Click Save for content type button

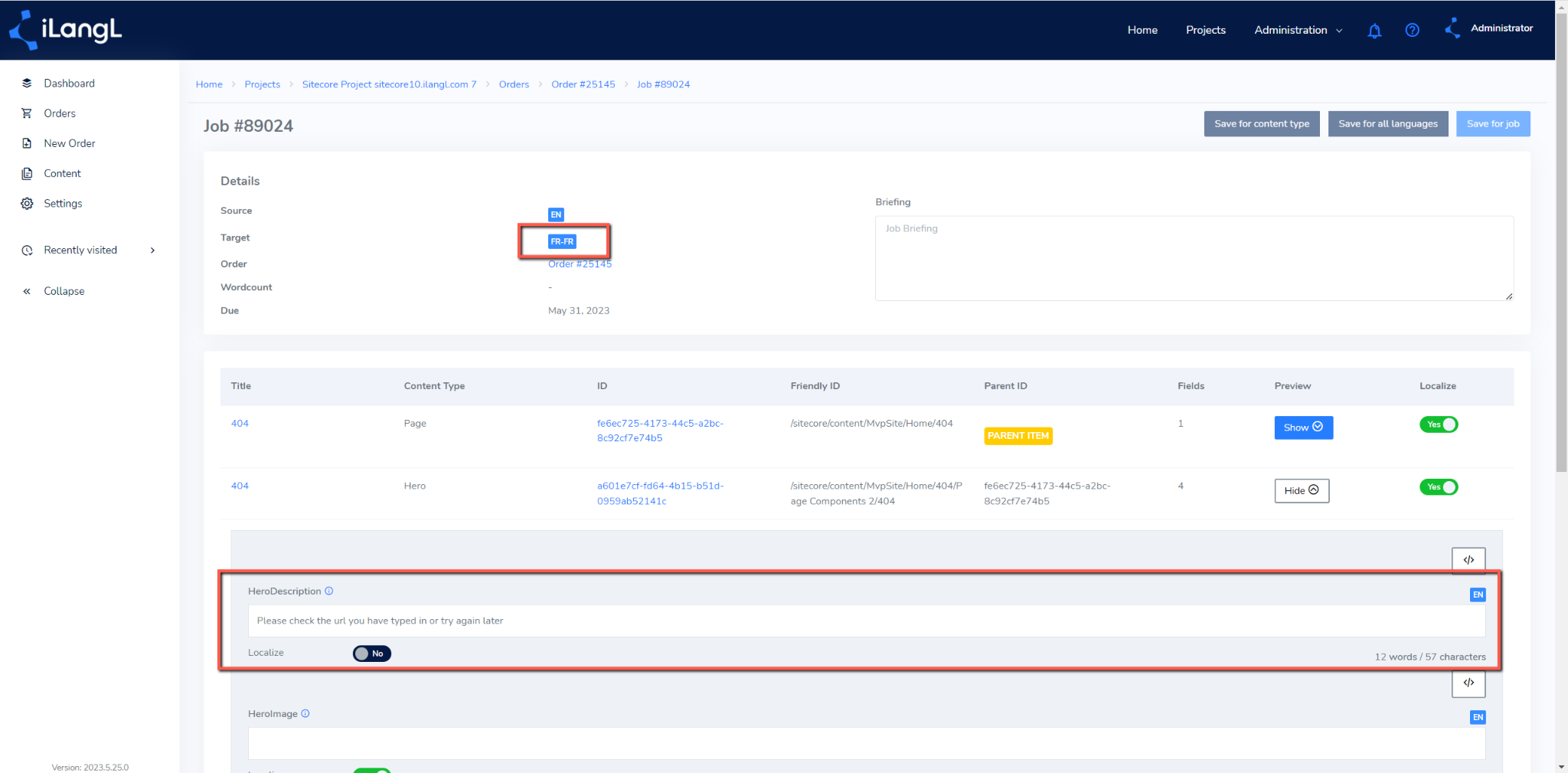(1262, 124)
